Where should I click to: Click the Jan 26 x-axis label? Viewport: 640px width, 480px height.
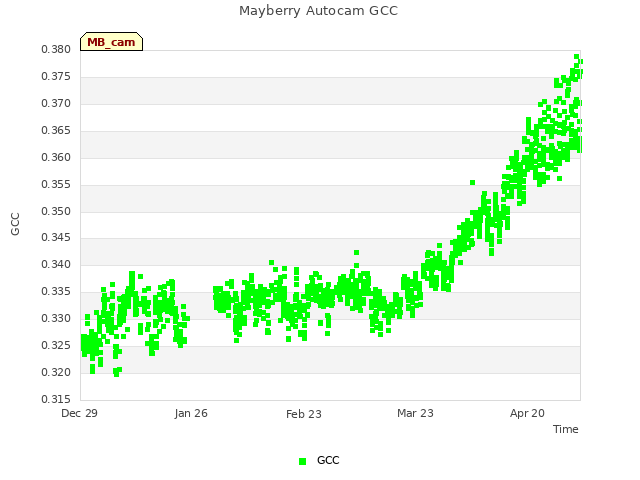pos(191,413)
